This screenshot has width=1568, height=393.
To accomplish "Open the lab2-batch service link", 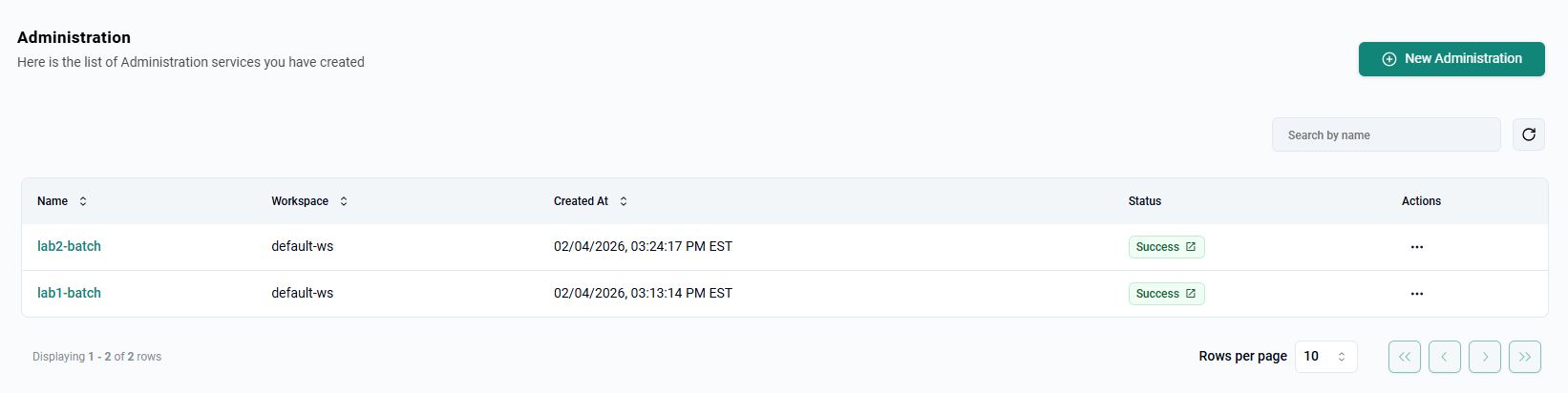I will tap(69, 246).
